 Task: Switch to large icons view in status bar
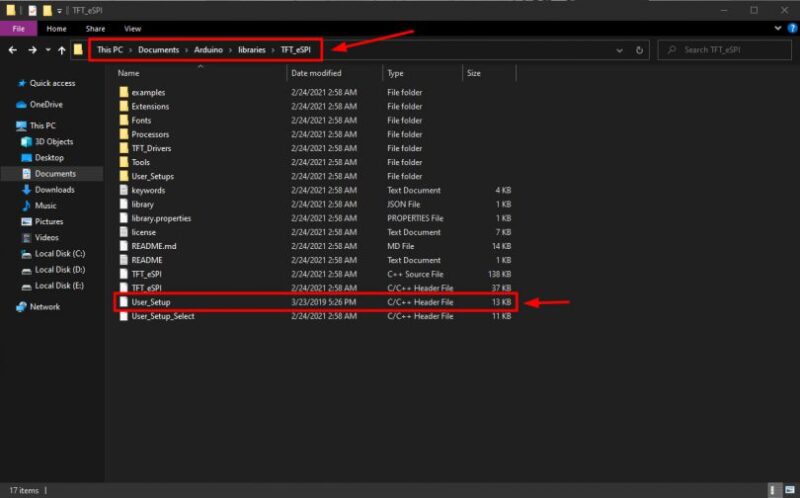(789, 490)
